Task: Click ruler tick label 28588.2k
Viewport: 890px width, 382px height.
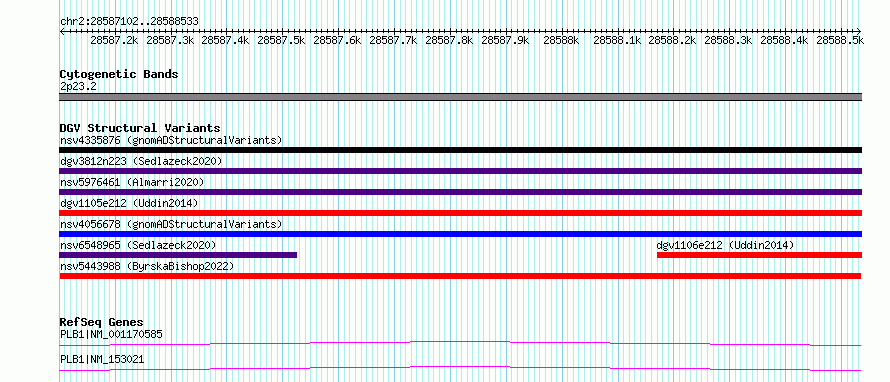Action: (673, 40)
